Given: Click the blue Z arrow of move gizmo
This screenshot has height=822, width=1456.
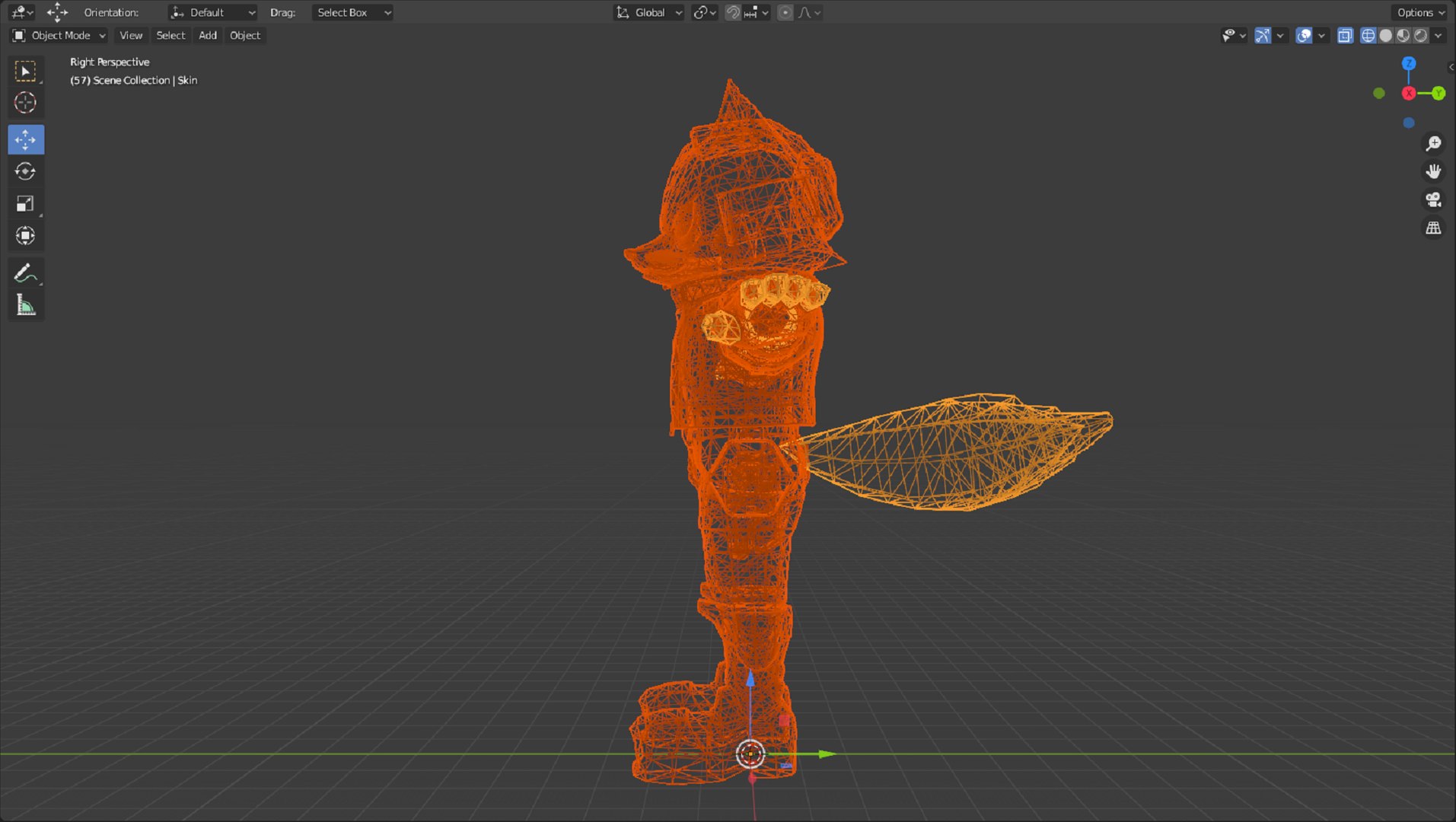Looking at the screenshot, I should click(x=750, y=677).
